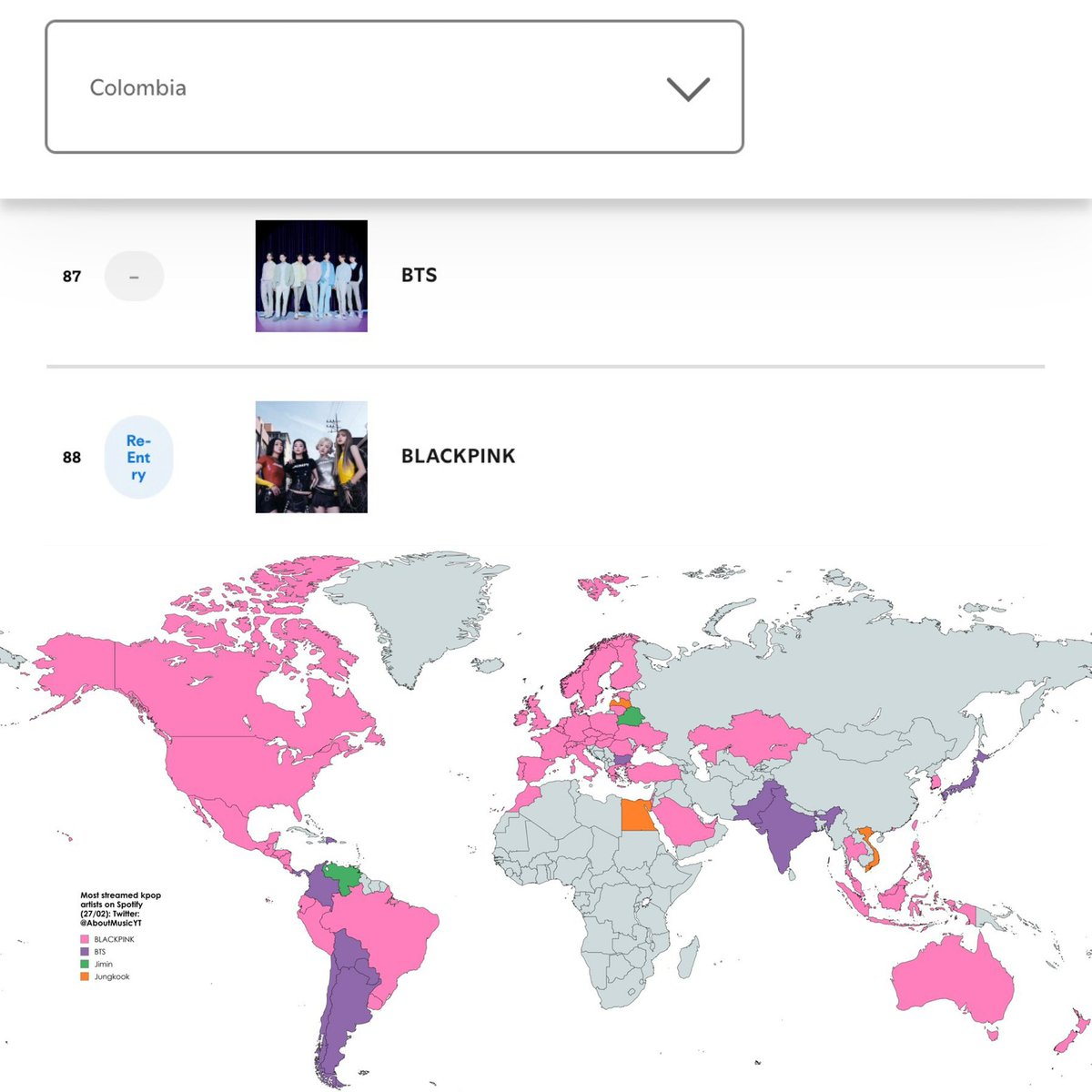Click the orange Jungkook legend swatch
This screenshot has height=1092, width=1092.
(84, 975)
